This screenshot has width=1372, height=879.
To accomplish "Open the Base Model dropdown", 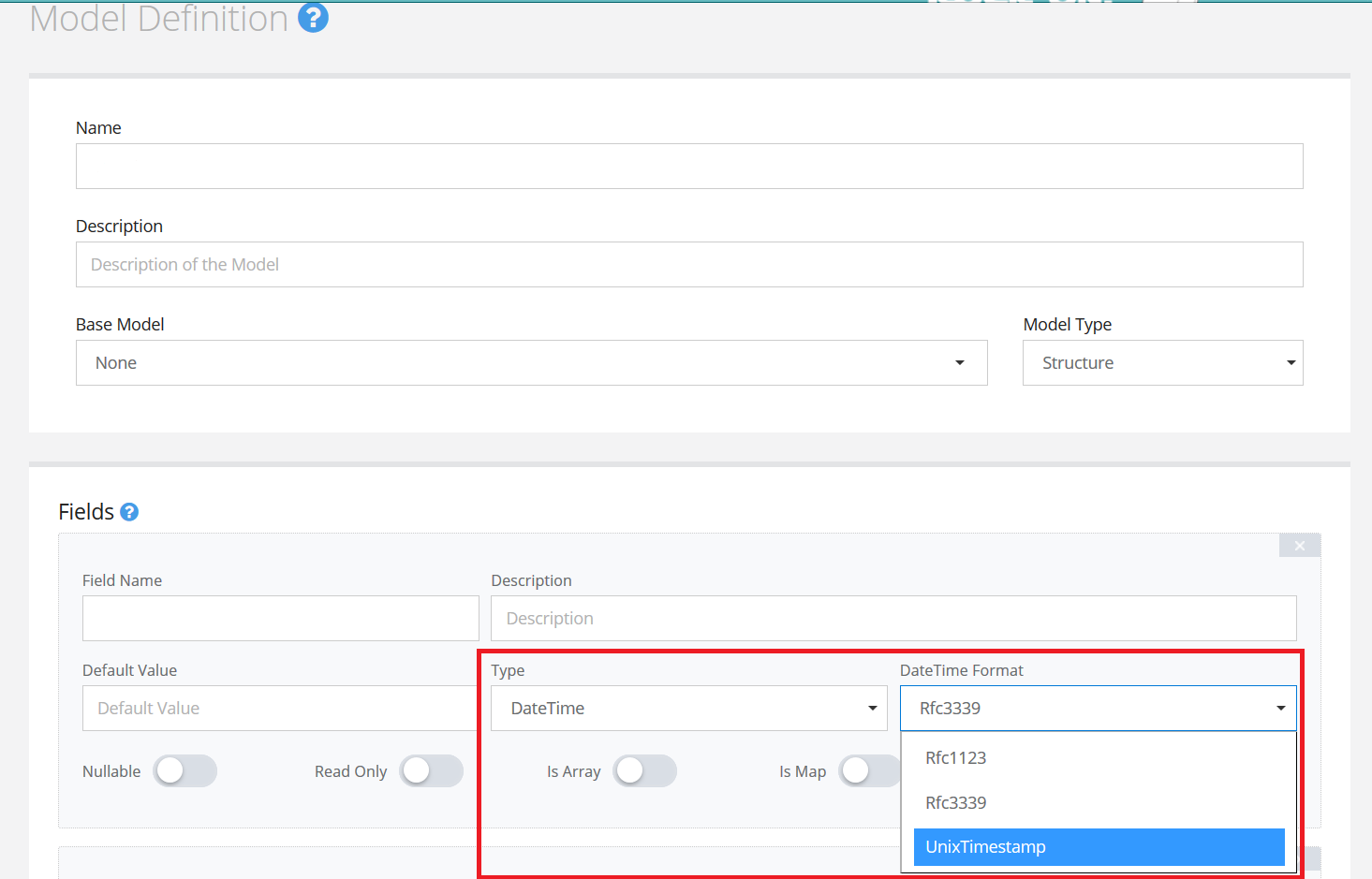I will (x=531, y=362).
